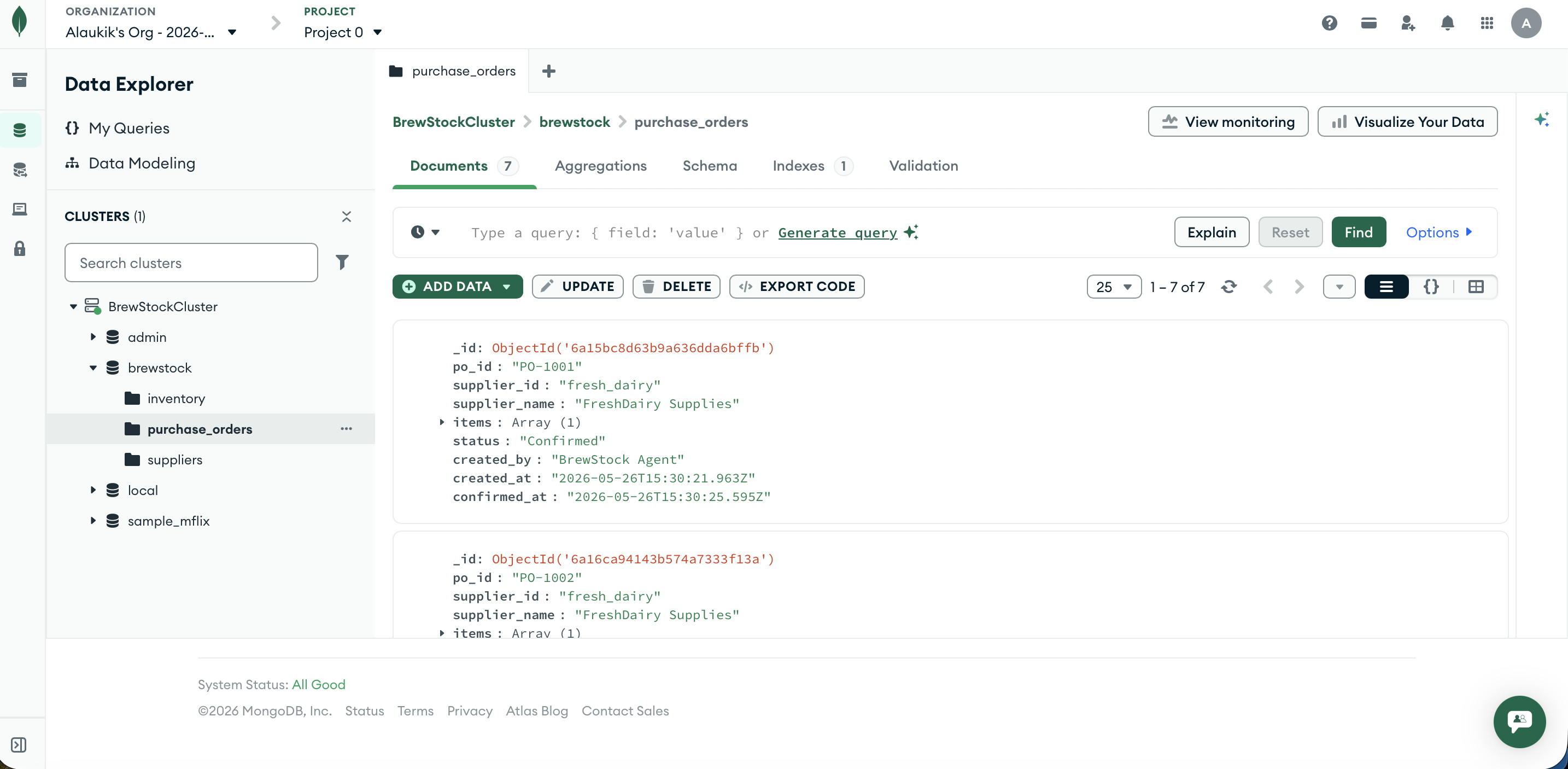Go to next page of documents

1299,287
